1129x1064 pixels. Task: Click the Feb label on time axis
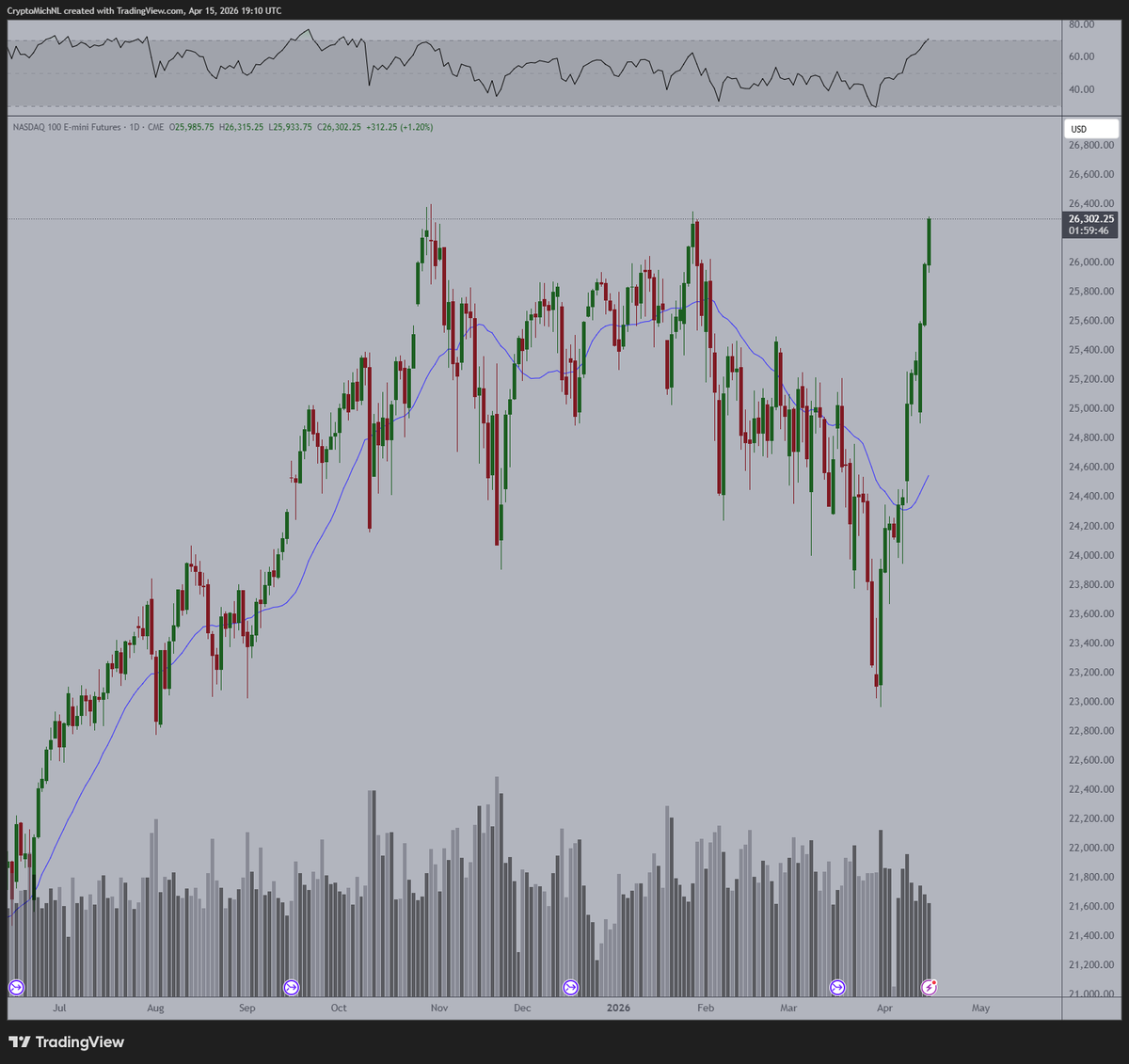tap(706, 1008)
